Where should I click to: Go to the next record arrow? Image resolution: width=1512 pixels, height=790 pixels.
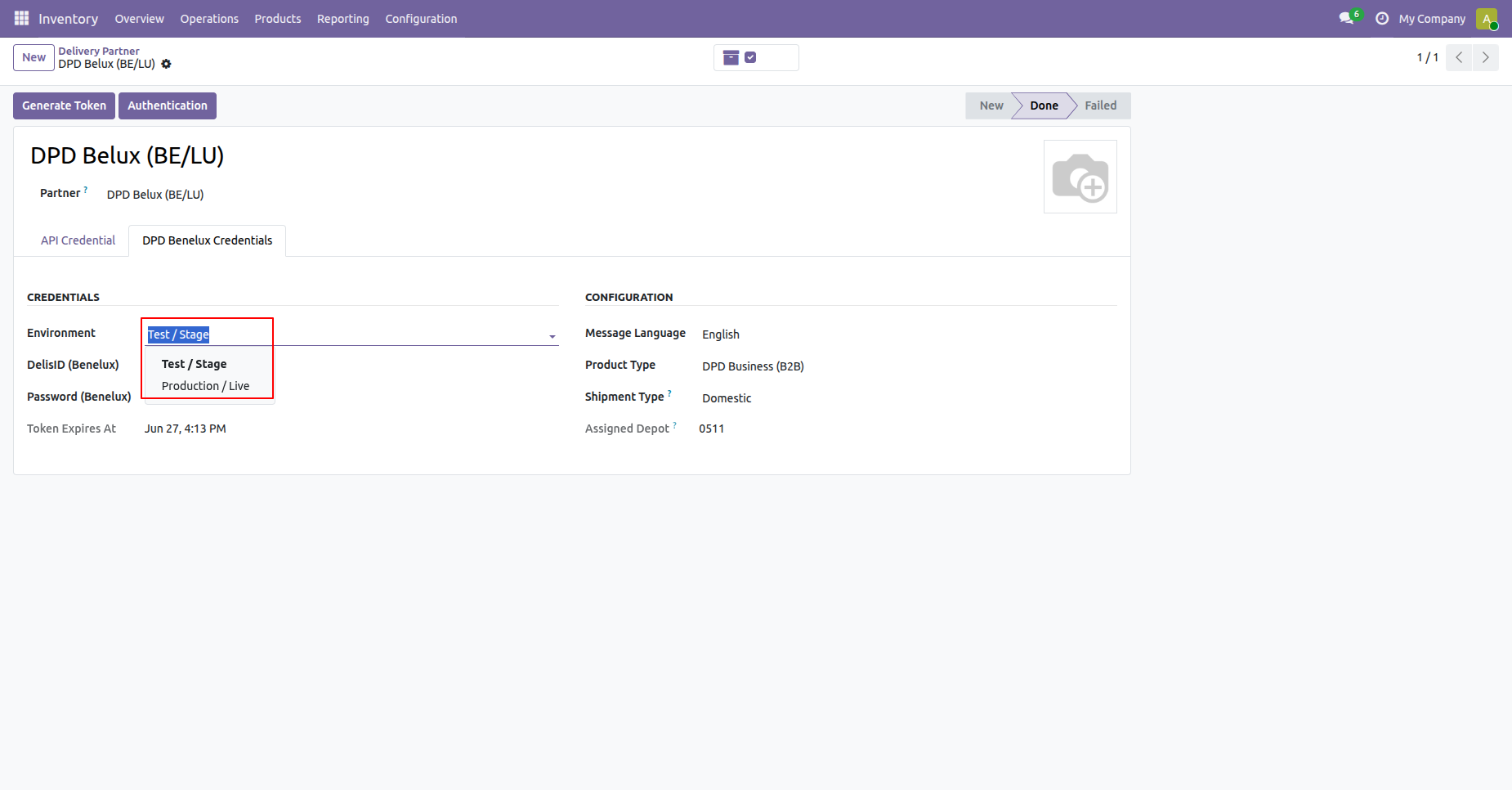click(x=1486, y=57)
